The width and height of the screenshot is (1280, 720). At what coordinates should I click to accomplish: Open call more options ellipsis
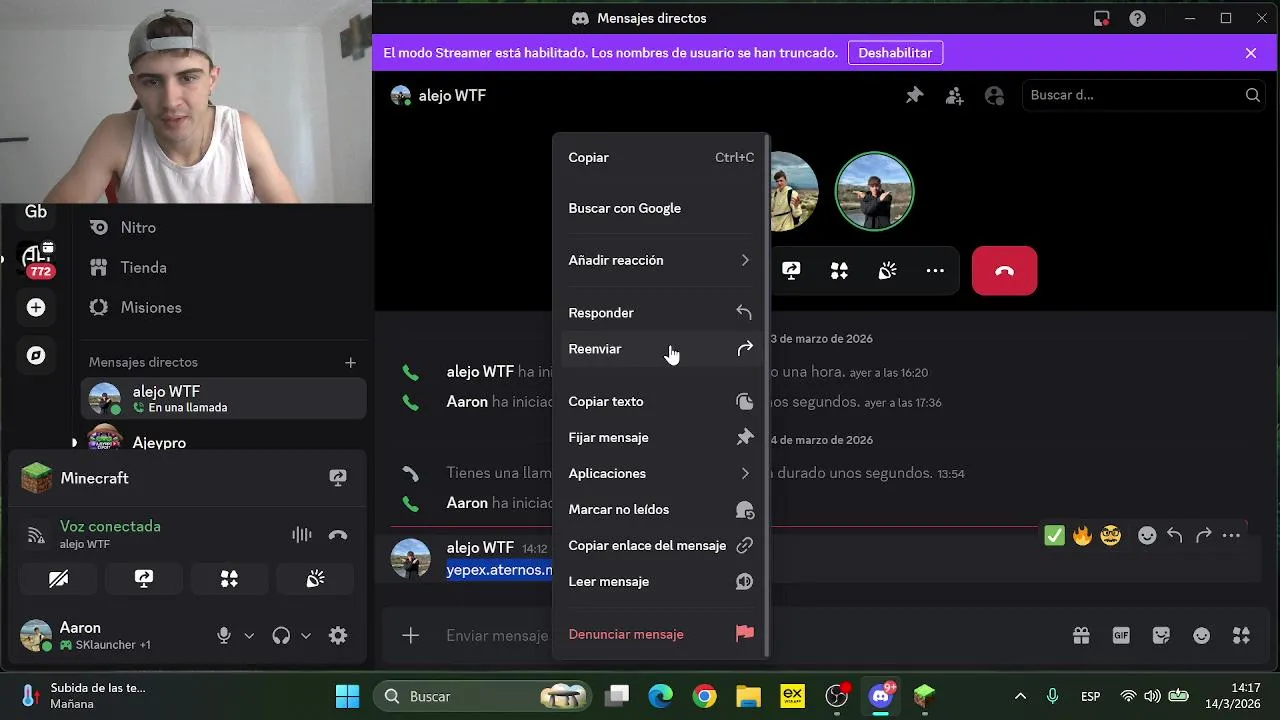[935, 271]
